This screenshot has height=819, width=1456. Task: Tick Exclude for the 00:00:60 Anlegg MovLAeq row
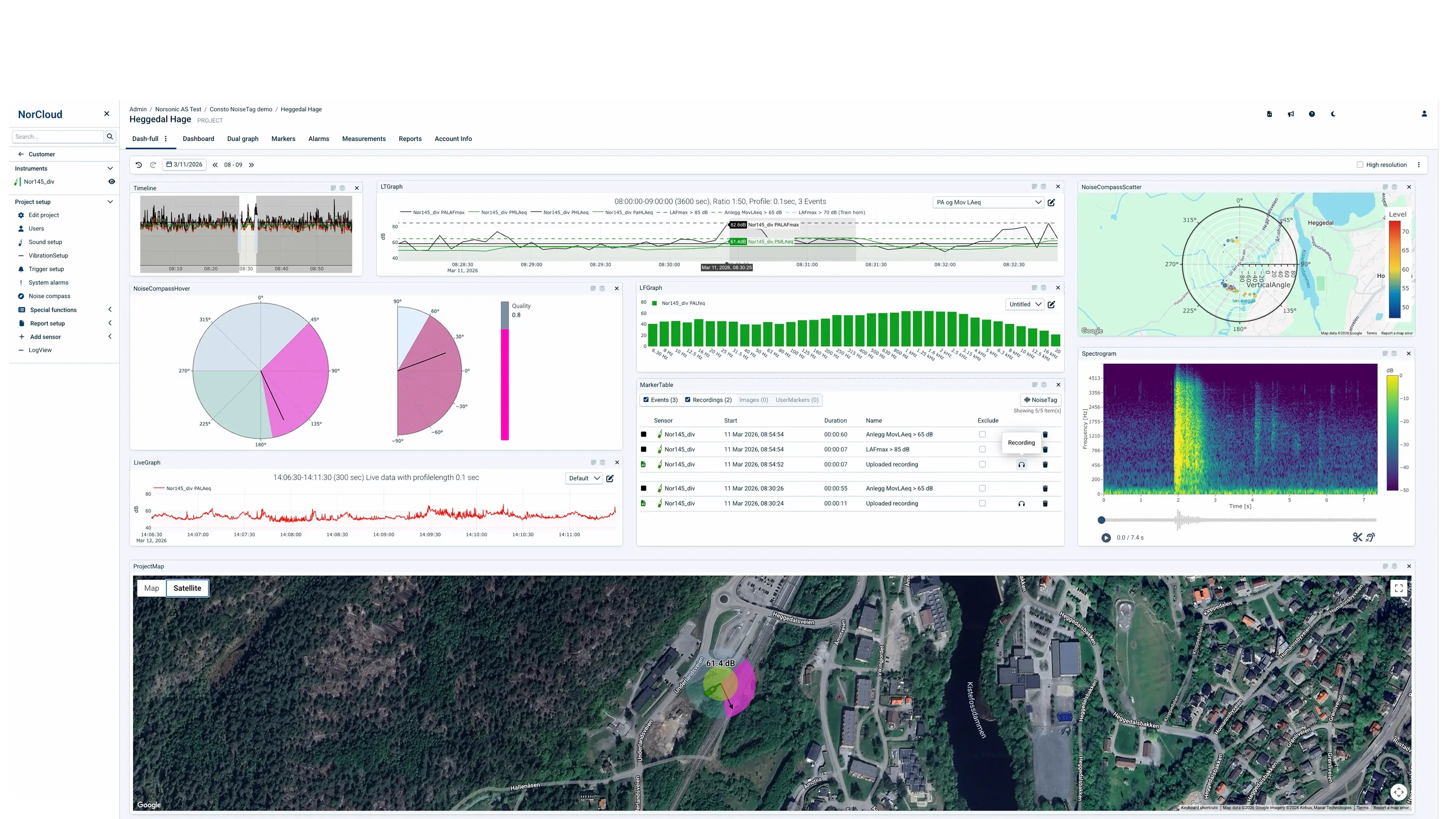tap(982, 435)
